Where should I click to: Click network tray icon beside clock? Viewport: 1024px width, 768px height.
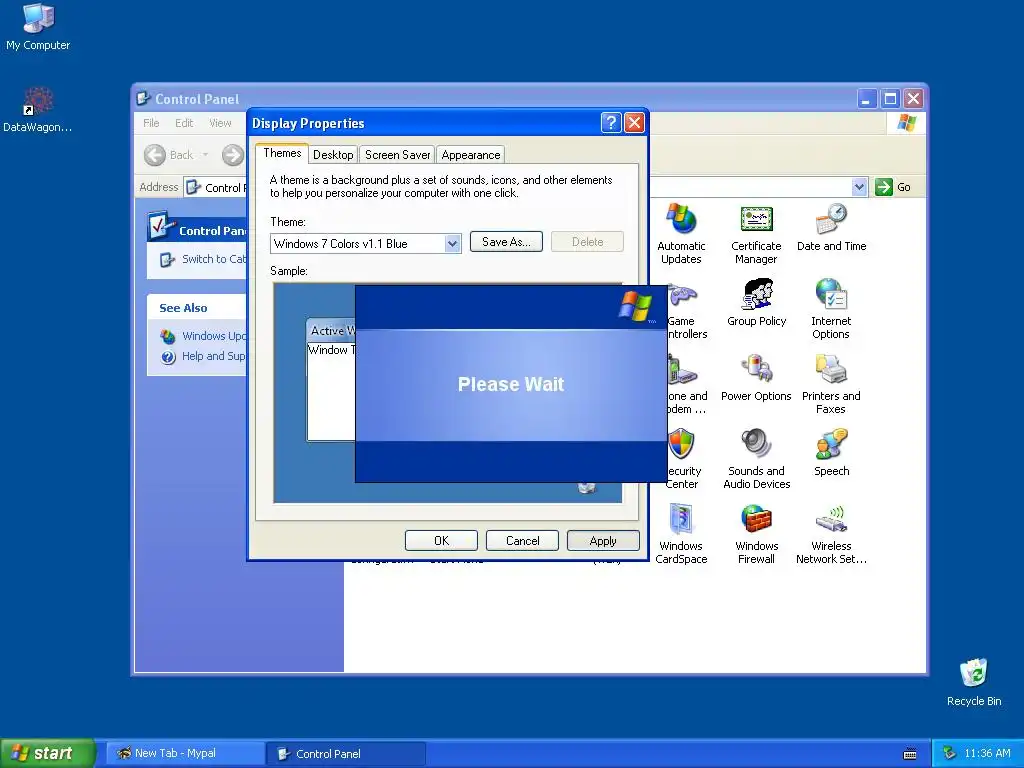(950, 753)
